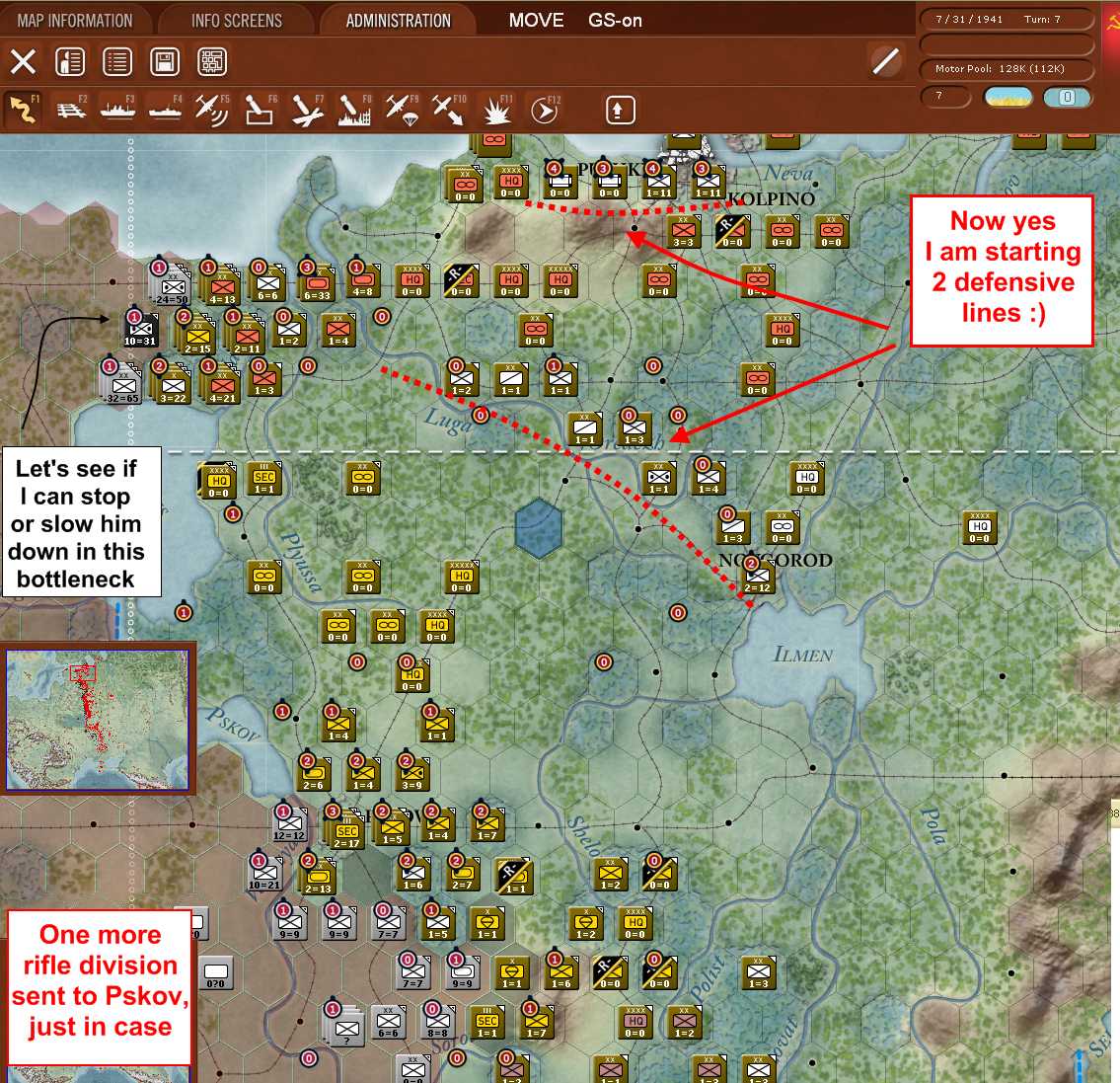The height and width of the screenshot is (1083, 1120).
Task: Select the 4=13 unit stack
Action: [221, 285]
